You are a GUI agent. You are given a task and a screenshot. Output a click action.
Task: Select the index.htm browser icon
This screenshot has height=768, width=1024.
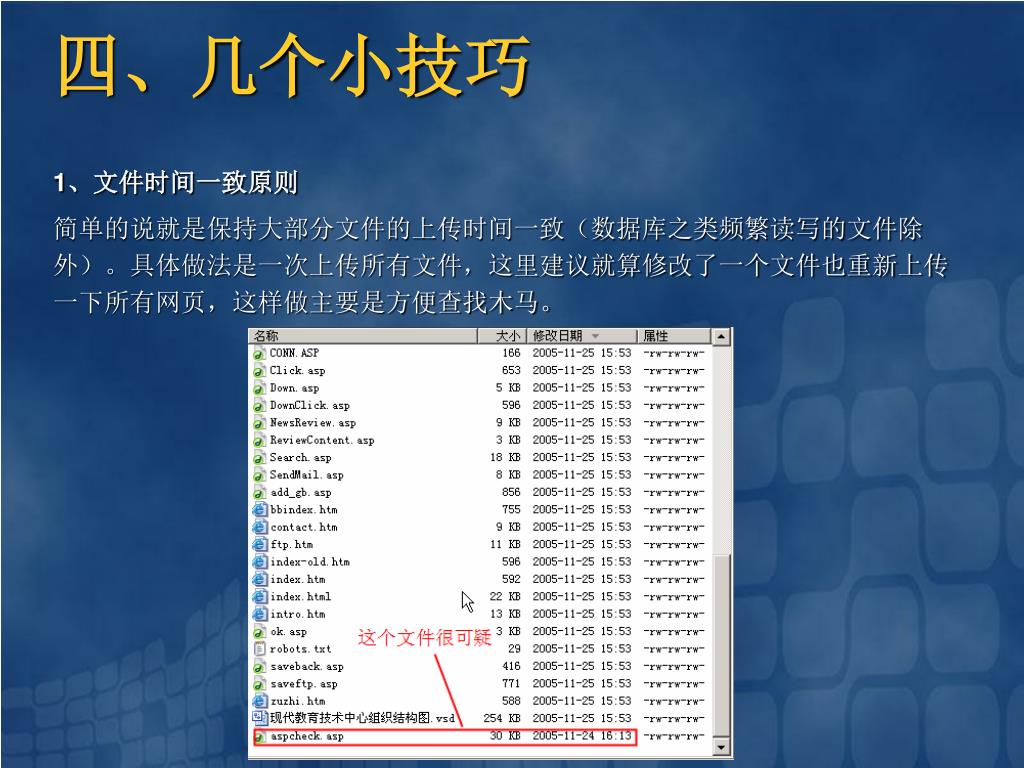tap(259, 580)
